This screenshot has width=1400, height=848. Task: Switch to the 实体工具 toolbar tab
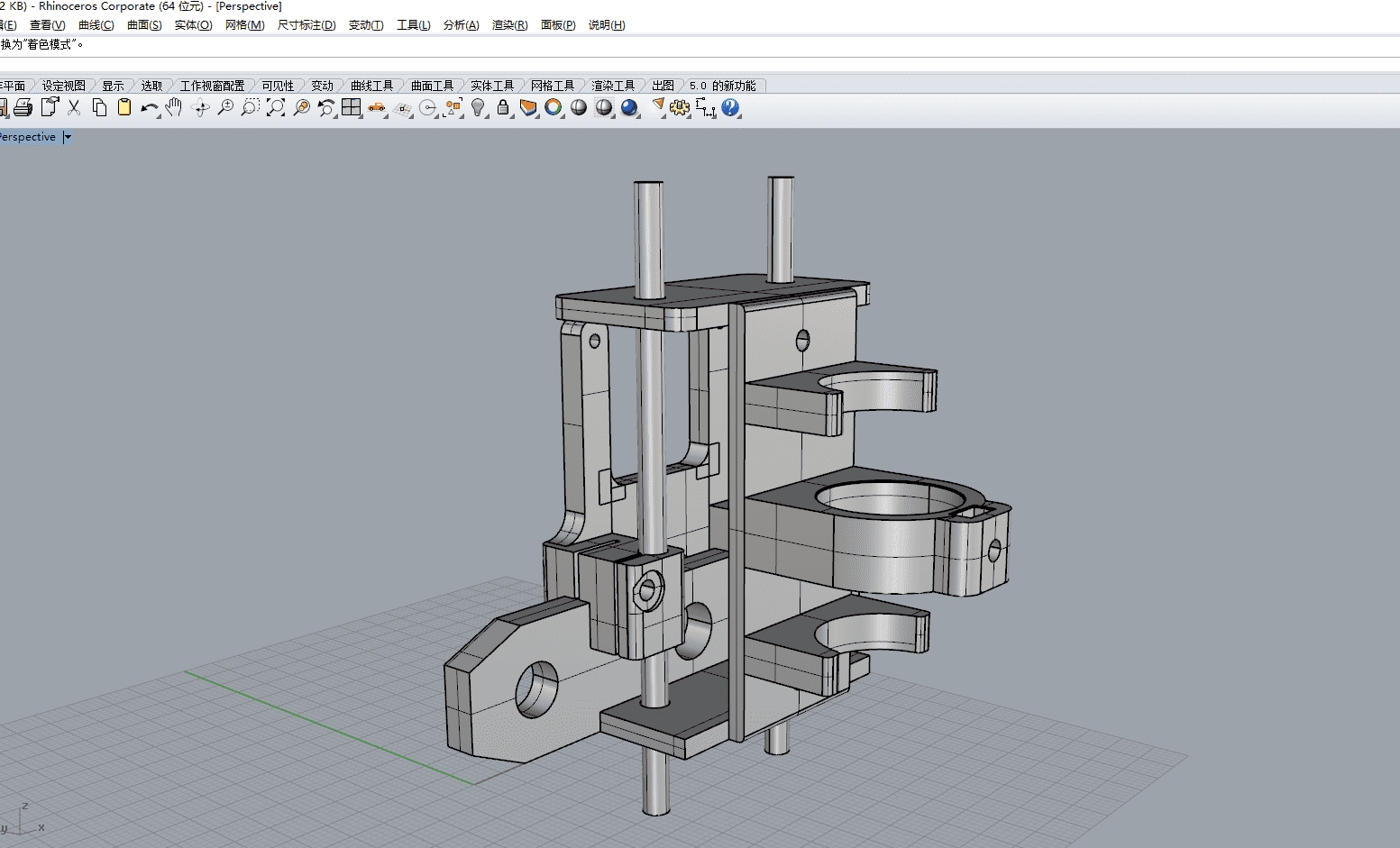492,86
